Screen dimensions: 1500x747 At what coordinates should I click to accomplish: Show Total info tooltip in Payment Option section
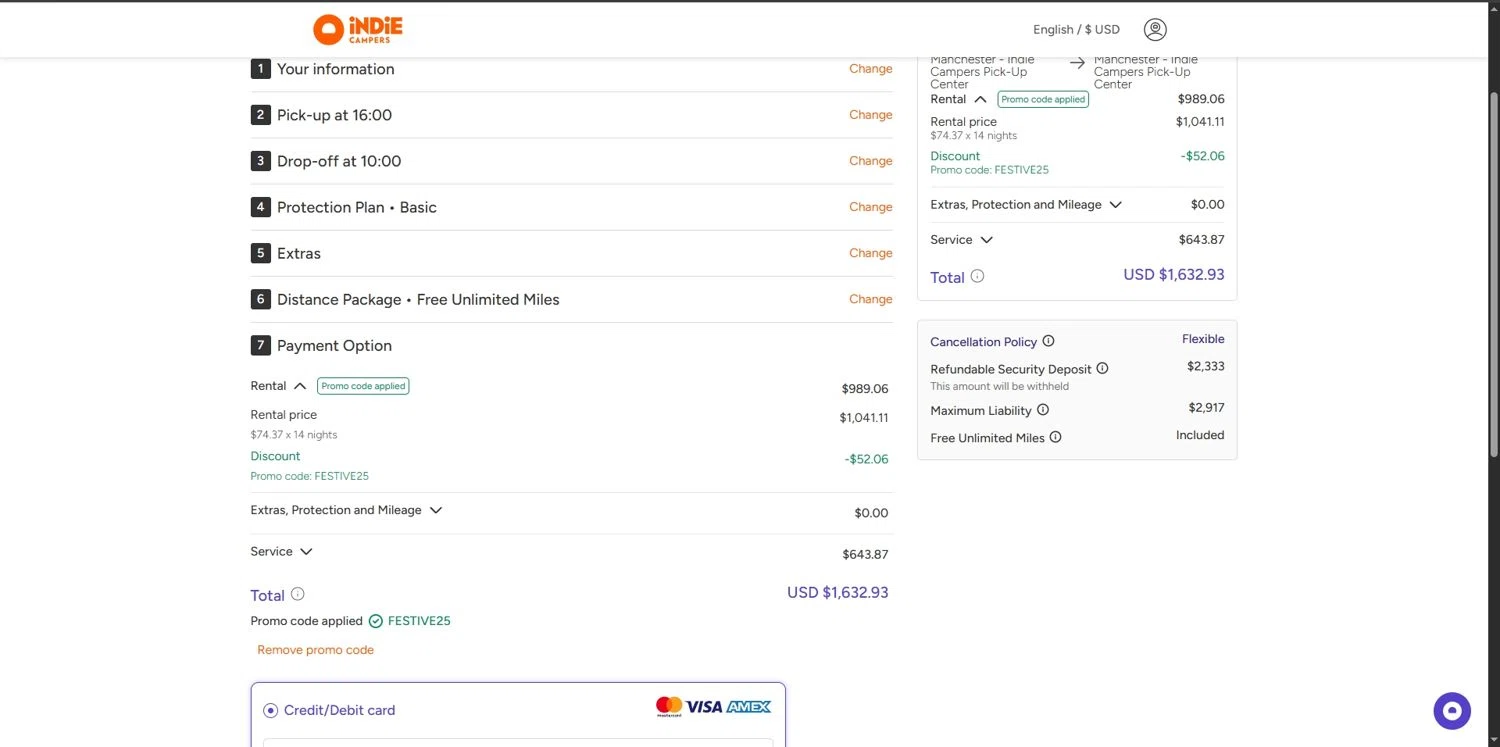tap(297, 594)
